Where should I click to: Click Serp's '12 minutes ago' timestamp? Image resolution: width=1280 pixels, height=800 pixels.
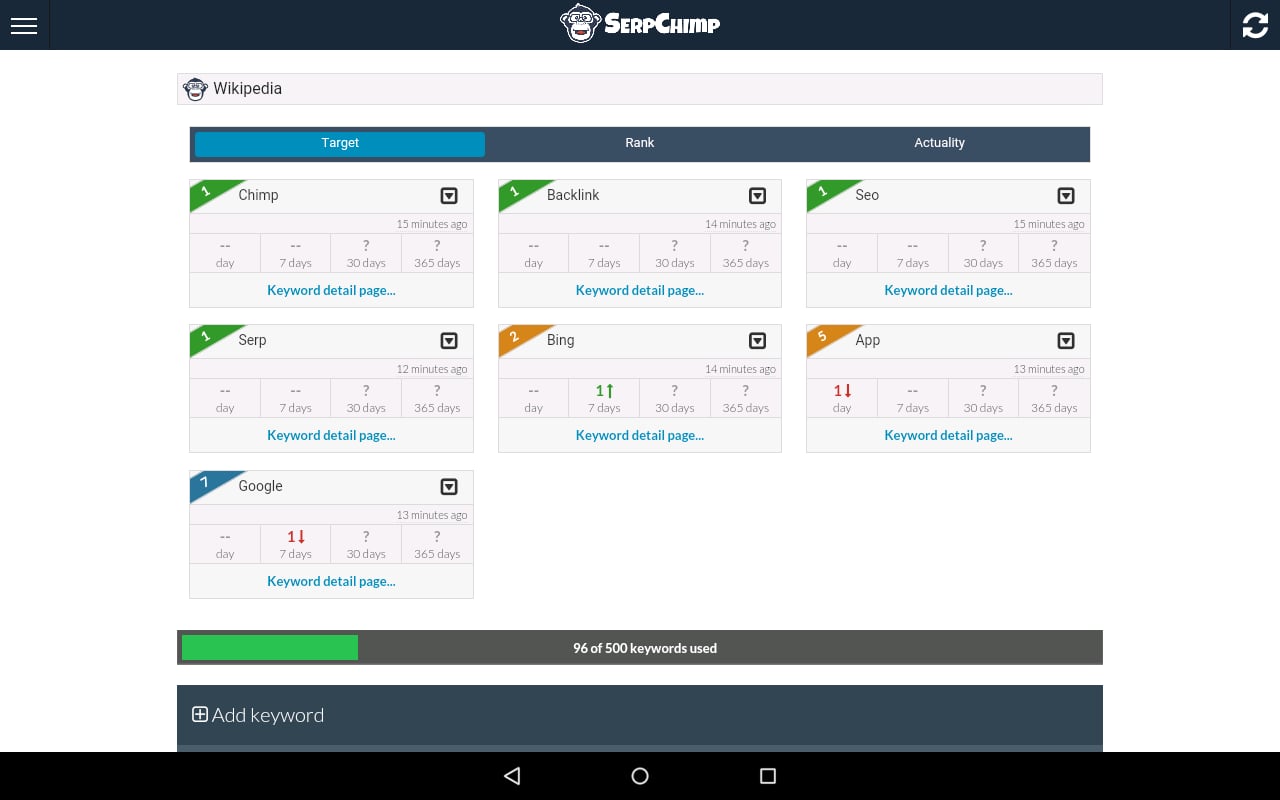coord(432,369)
